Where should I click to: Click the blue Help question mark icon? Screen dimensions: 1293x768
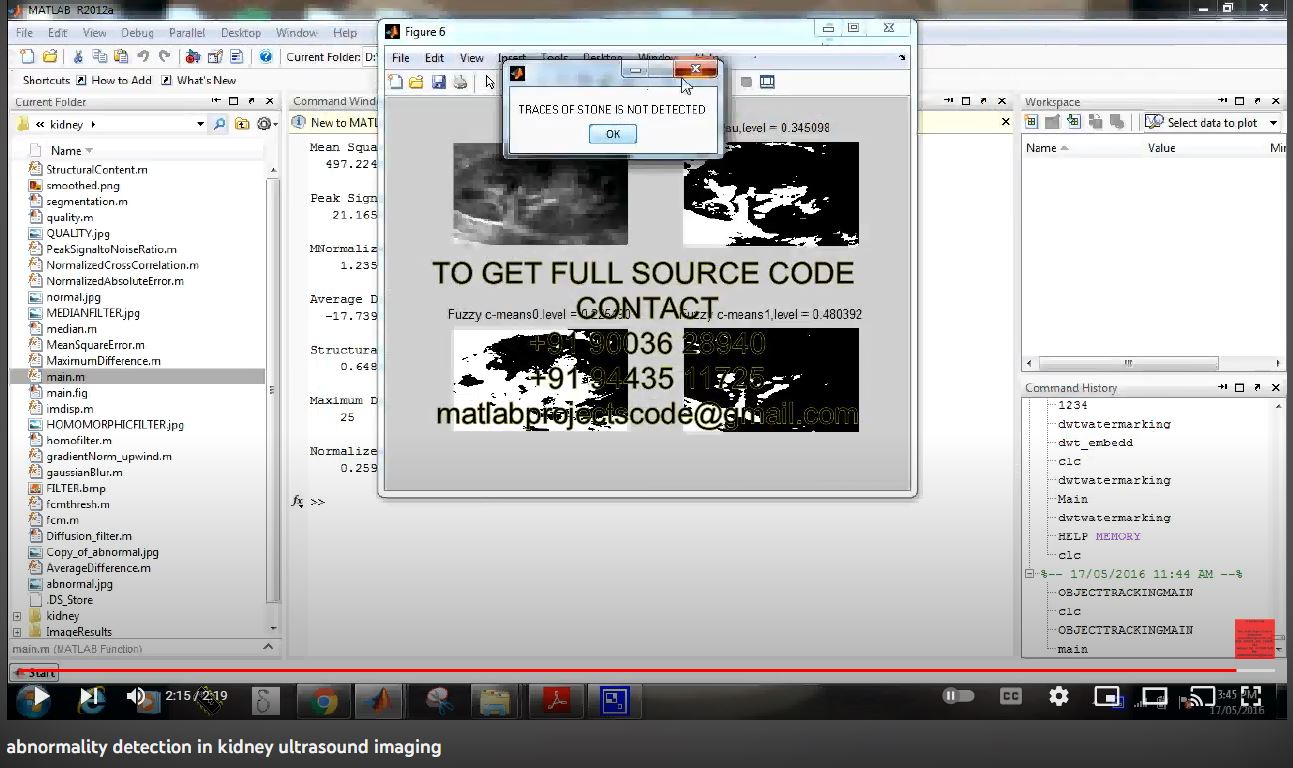coord(266,57)
